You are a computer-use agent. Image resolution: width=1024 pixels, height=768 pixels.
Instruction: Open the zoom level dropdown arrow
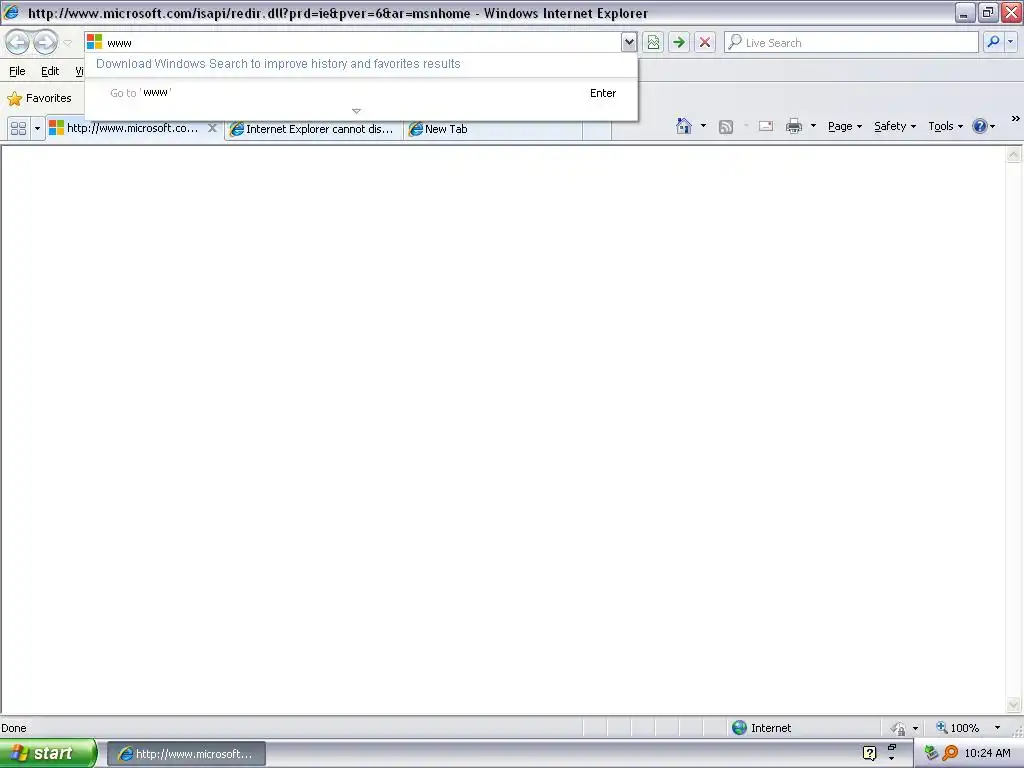pos(997,728)
